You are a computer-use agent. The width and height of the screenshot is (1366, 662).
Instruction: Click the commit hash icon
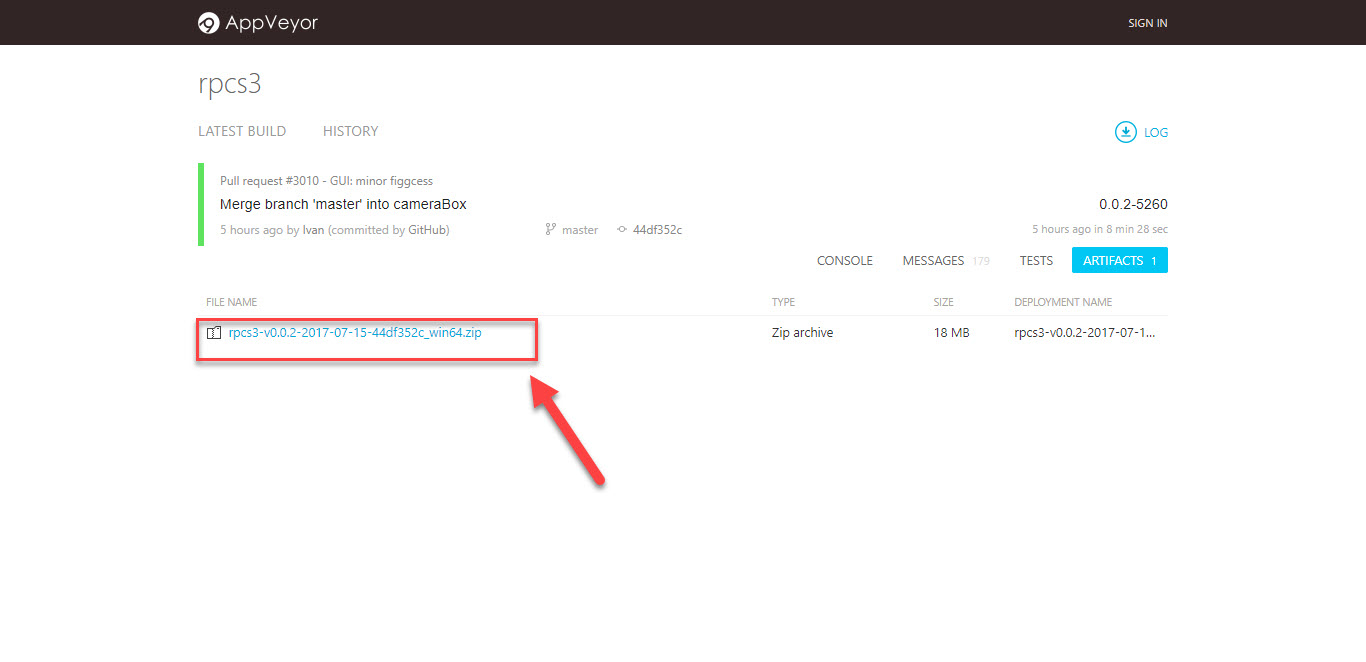(x=622, y=230)
